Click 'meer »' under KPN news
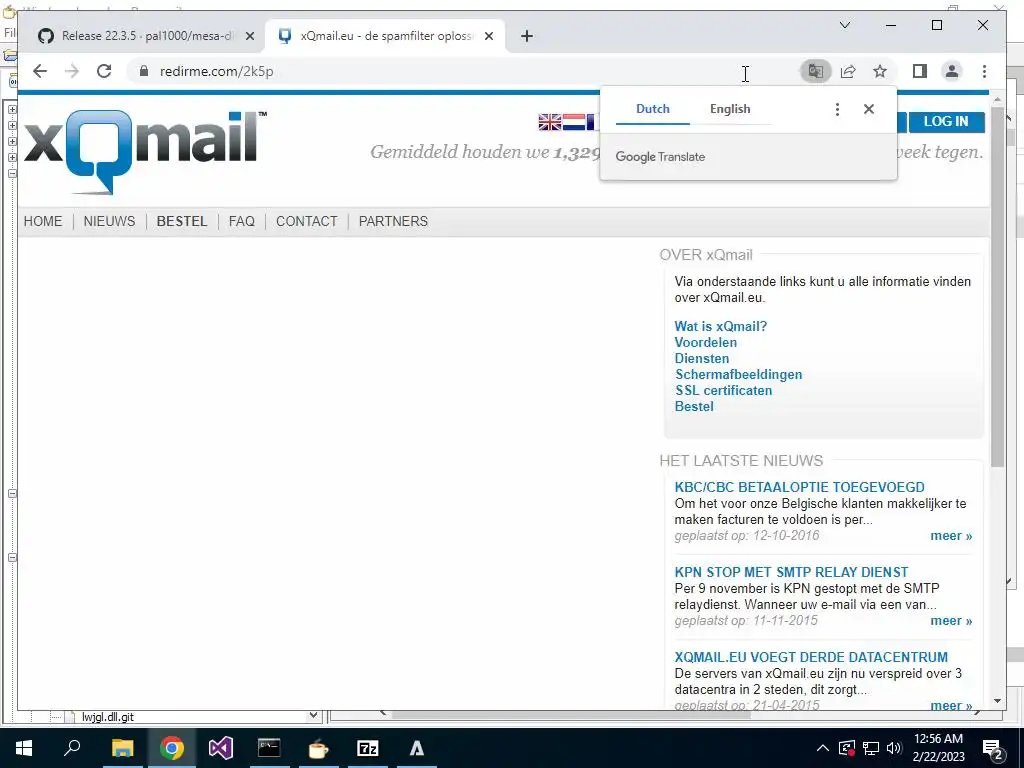The height and width of the screenshot is (768, 1024). 951,621
